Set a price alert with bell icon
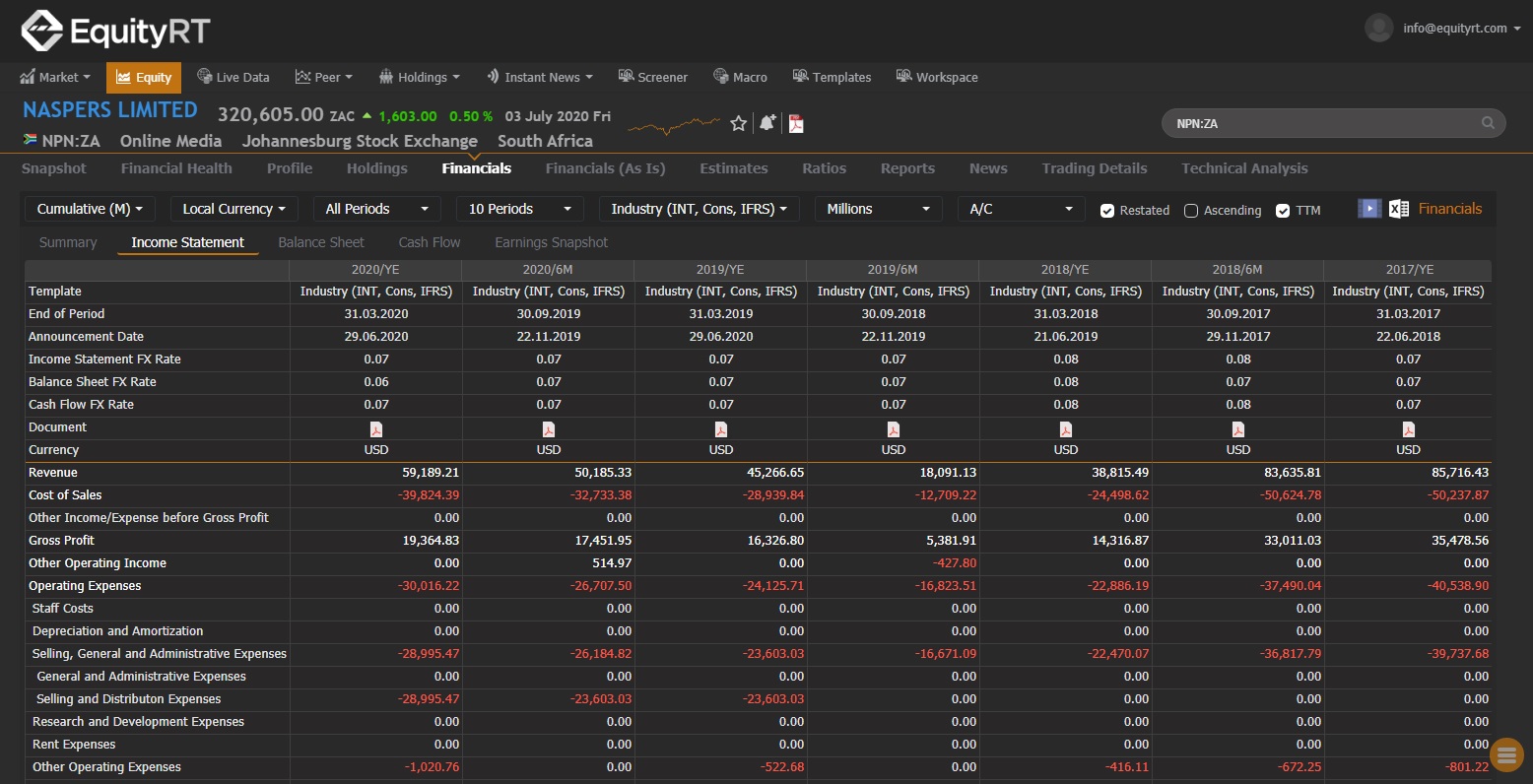The image size is (1533, 784). 767,123
